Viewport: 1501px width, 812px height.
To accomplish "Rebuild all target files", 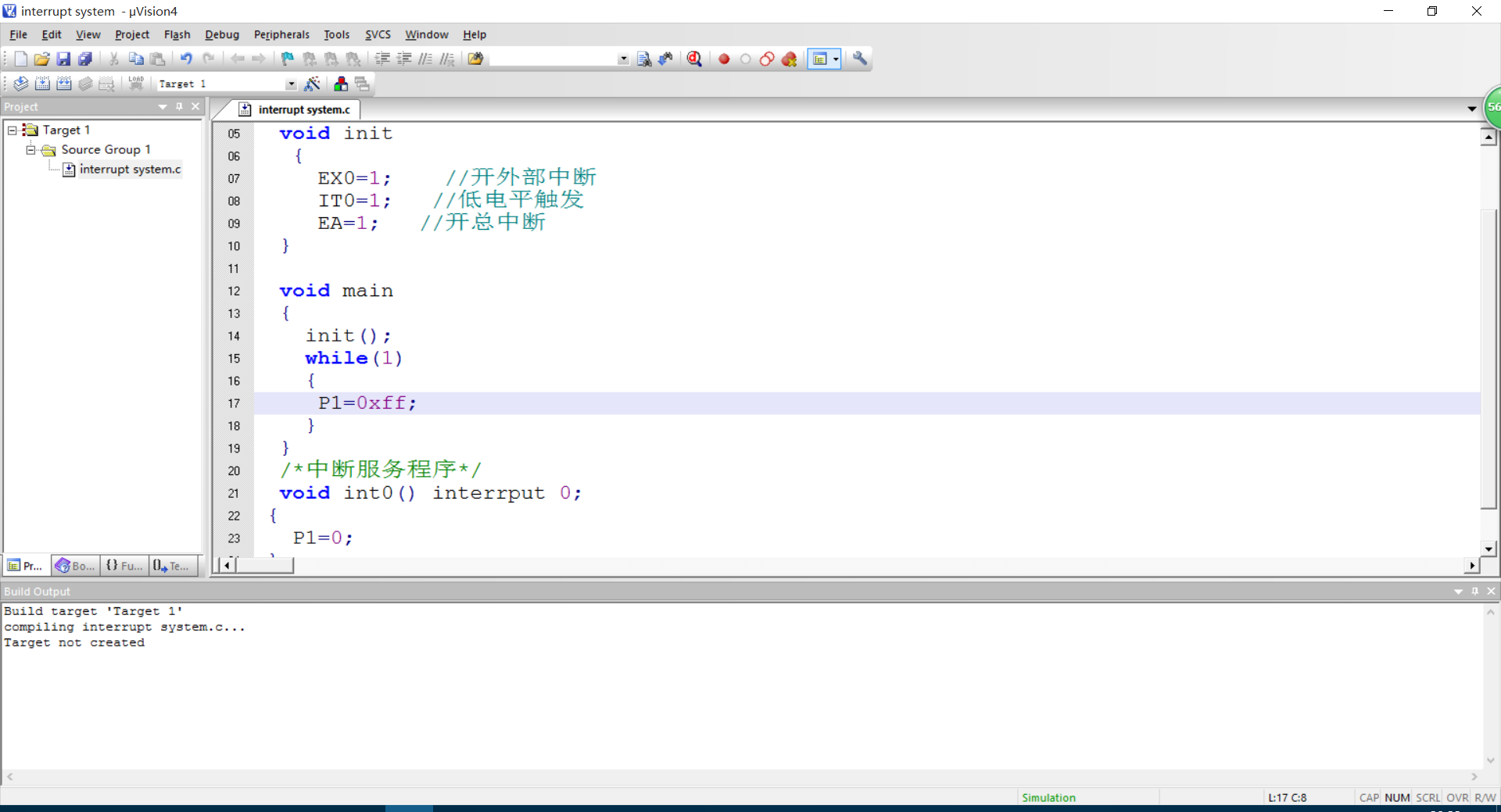I will (x=64, y=84).
